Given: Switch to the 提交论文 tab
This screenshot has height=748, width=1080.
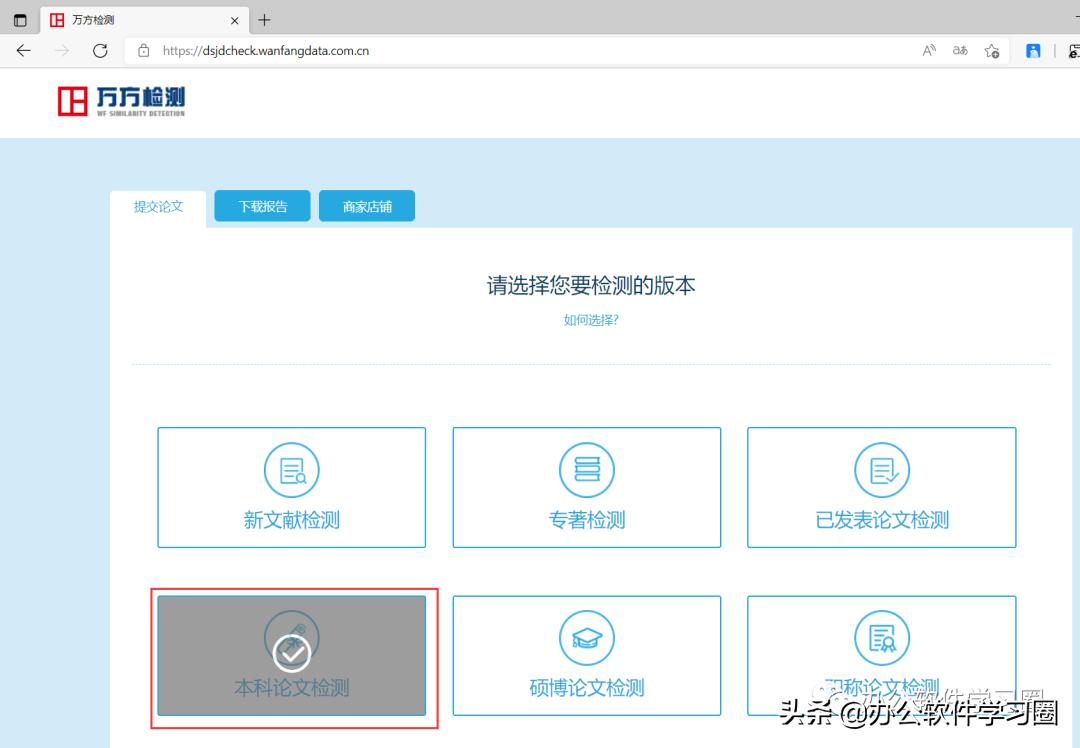Looking at the screenshot, I should 157,207.
